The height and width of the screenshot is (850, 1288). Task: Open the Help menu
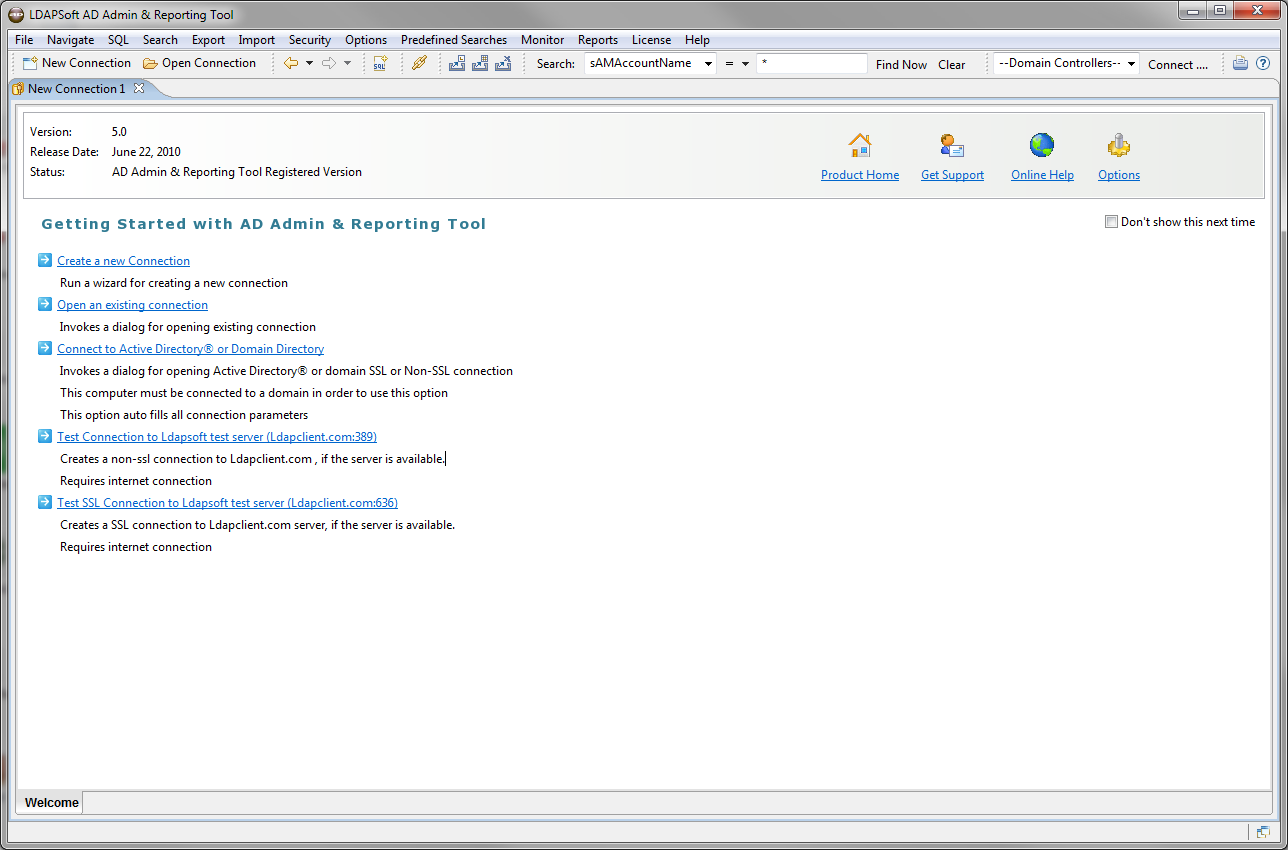tap(697, 40)
